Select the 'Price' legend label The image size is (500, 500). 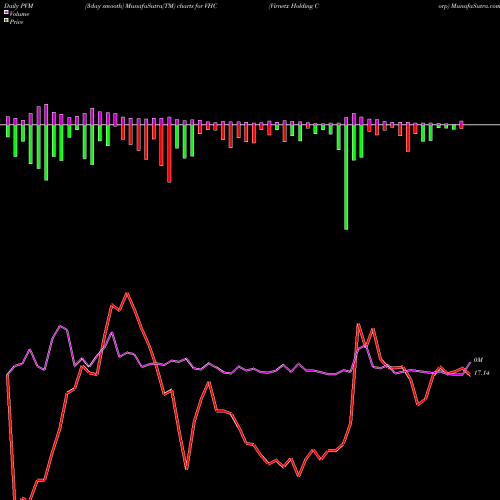click(16, 22)
